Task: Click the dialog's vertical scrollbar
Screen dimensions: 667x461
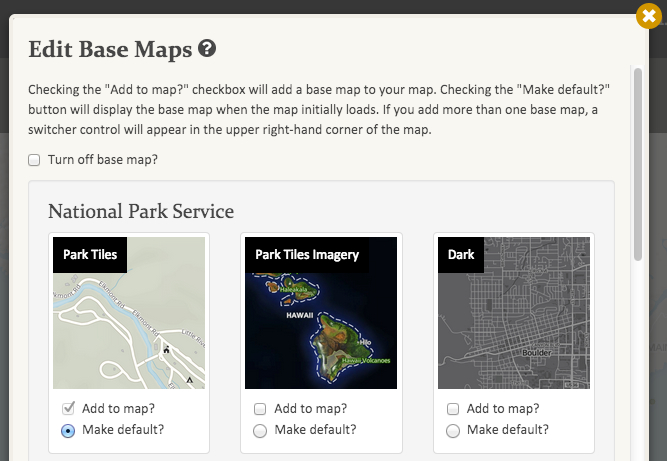Action: [638, 164]
